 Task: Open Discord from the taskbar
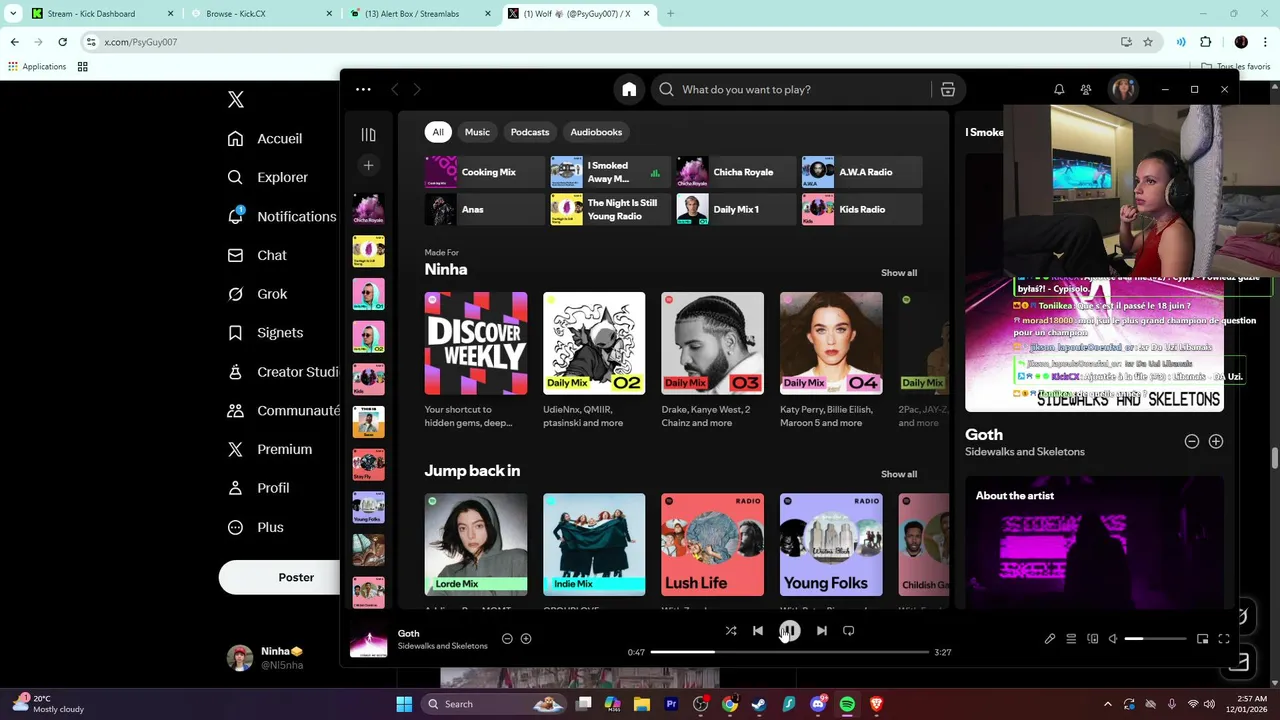coord(818,704)
